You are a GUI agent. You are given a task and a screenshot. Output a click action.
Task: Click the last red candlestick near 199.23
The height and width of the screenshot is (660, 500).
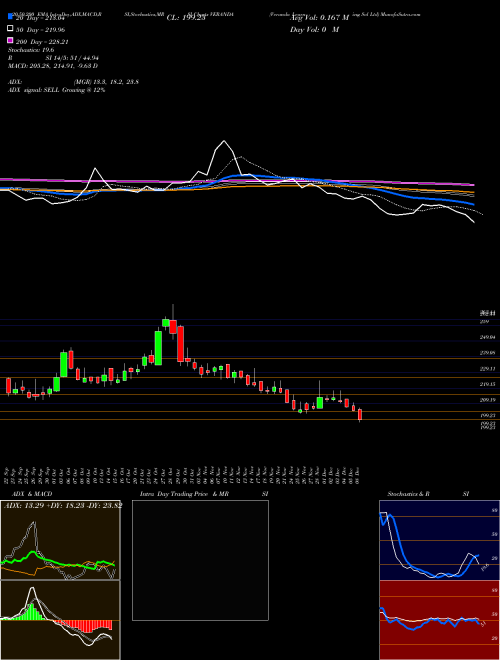360,415
